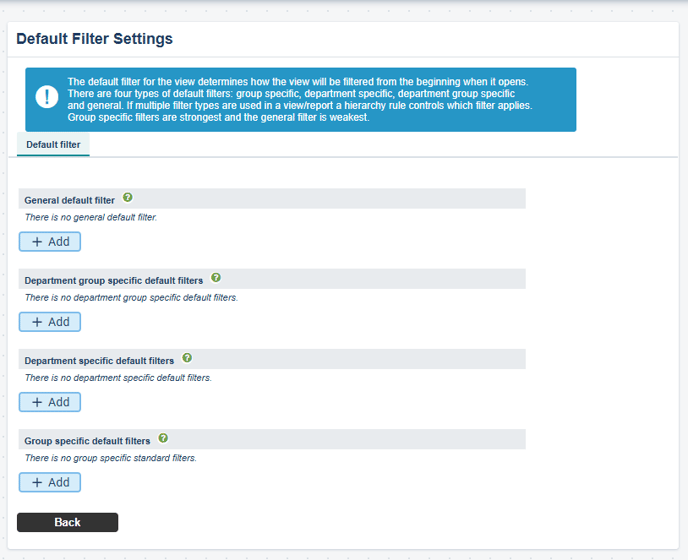Select the General default filter section header
This screenshot has height=560, width=688.
(x=70, y=200)
